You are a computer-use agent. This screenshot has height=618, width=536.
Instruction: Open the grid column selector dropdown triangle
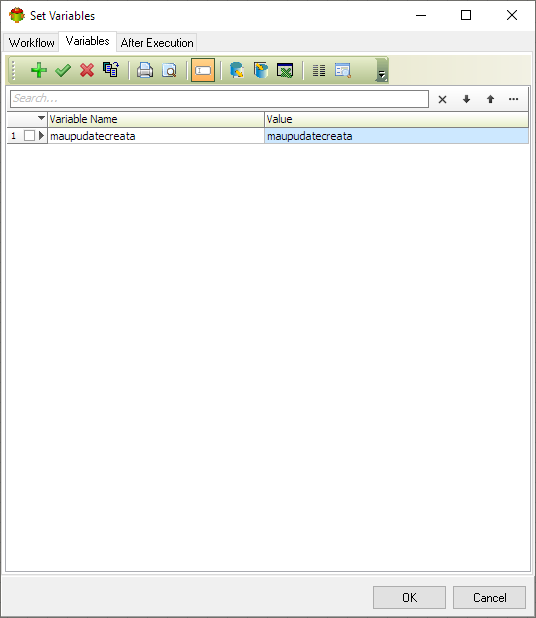click(41, 118)
